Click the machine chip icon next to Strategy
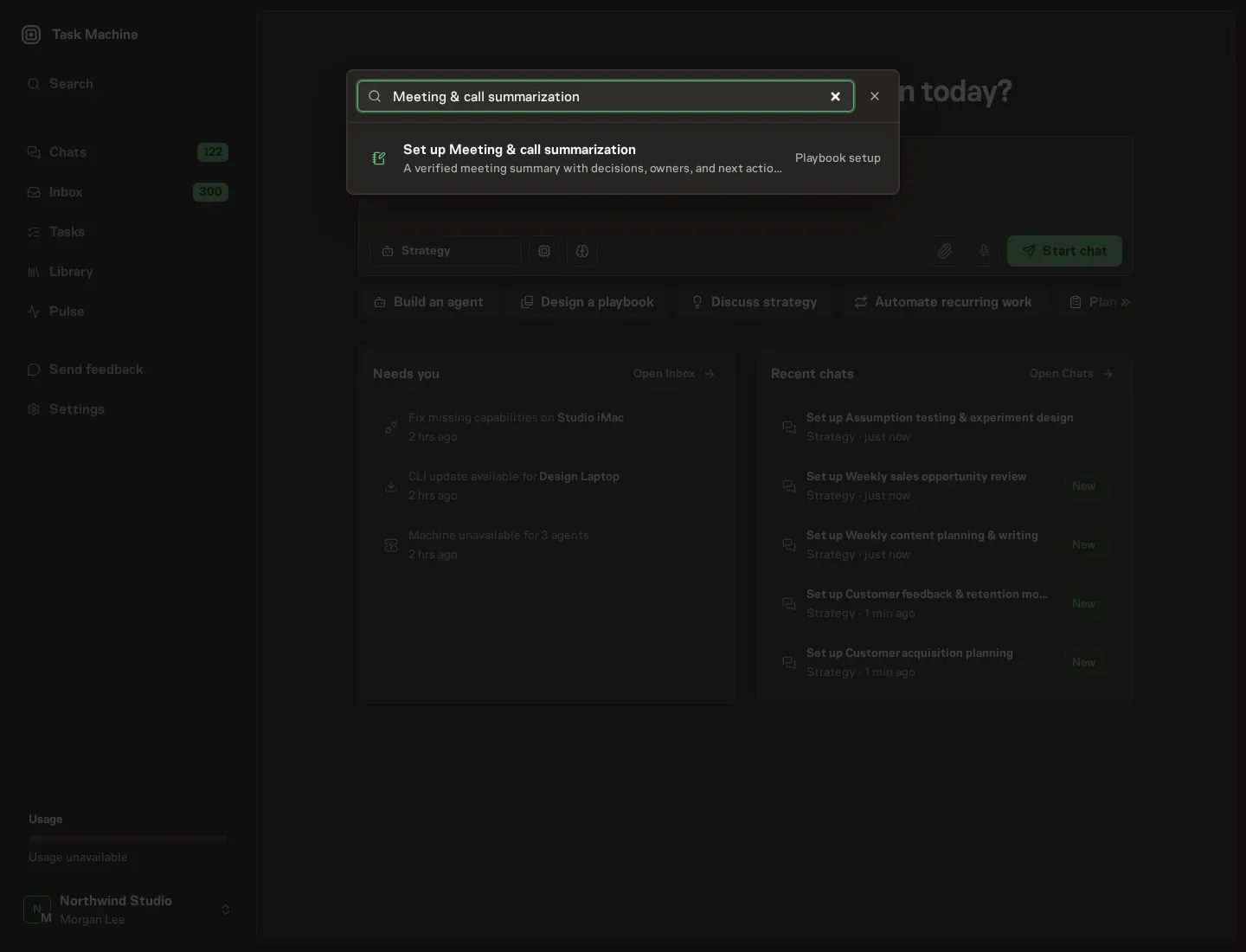 [x=544, y=251]
